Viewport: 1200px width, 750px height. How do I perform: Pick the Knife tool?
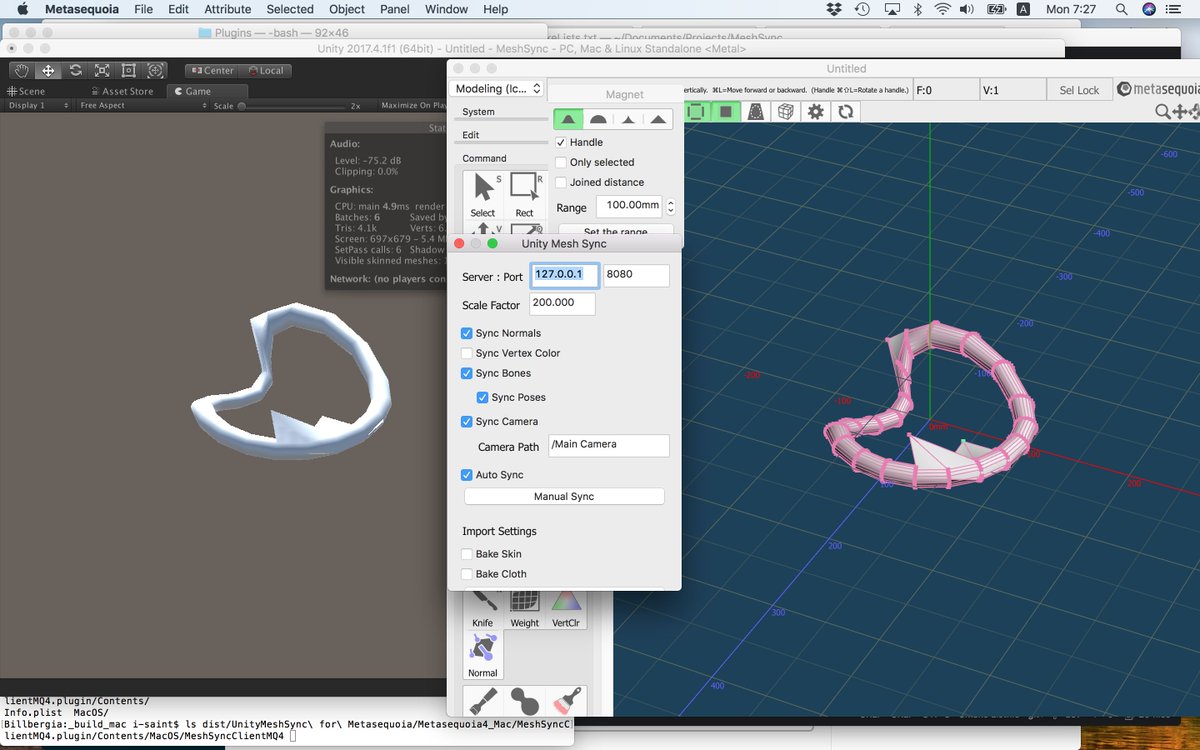tap(483, 609)
